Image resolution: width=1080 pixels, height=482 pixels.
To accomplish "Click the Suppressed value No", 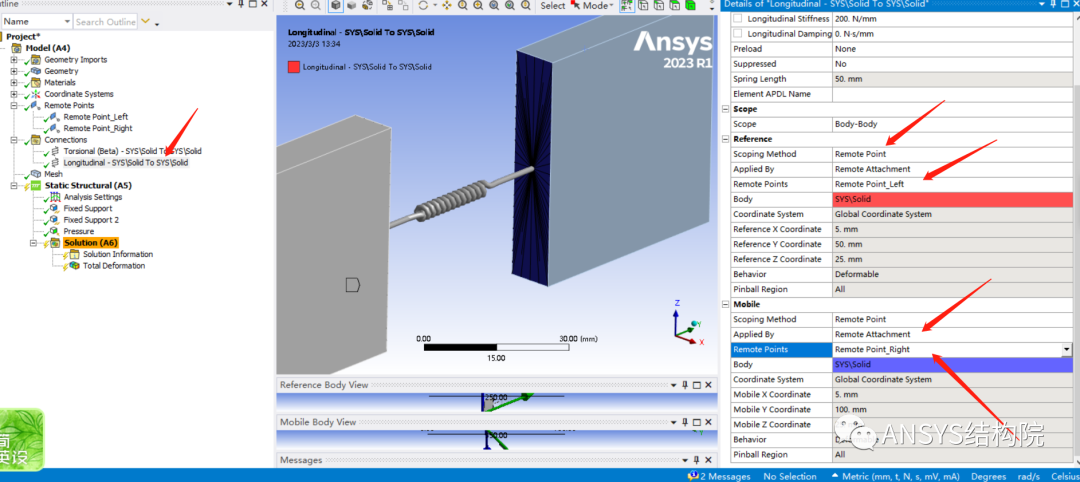I will (x=953, y=64).
